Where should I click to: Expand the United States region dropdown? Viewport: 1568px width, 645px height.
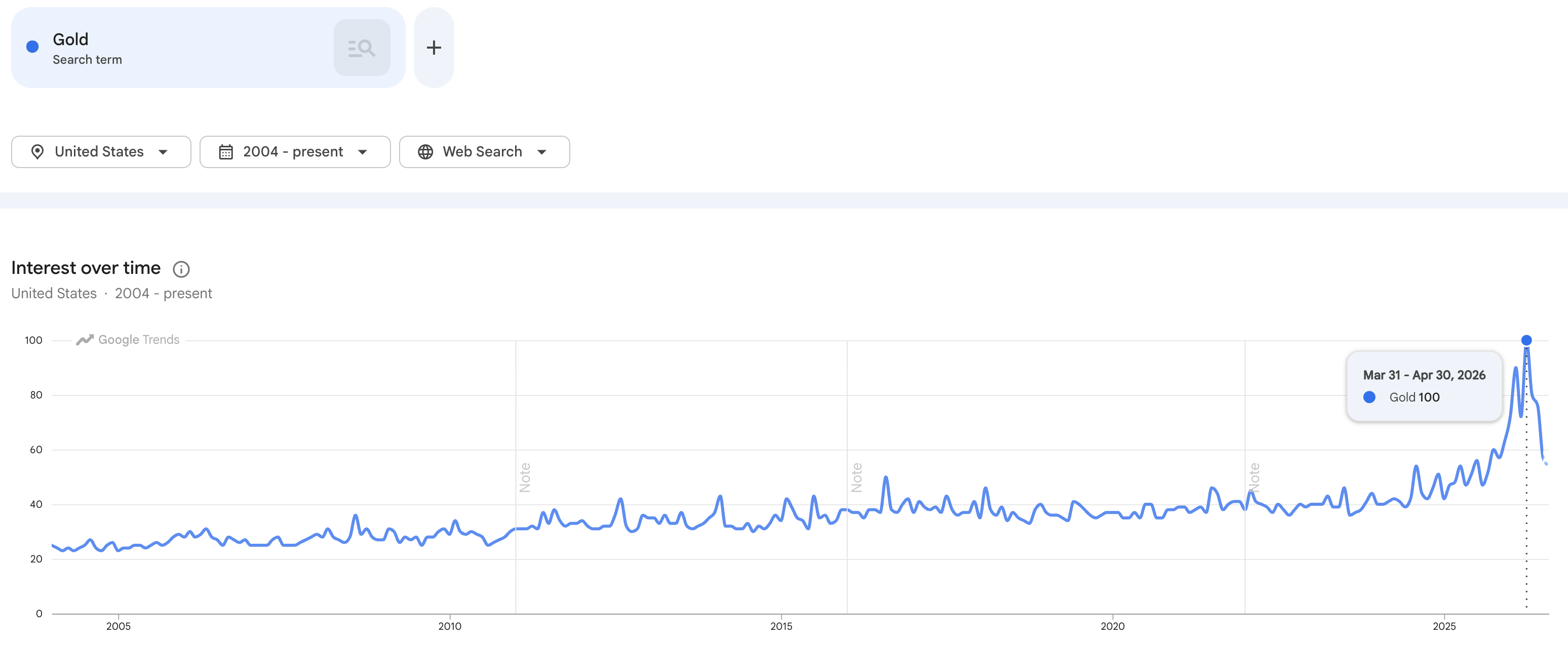coord(101,151)
